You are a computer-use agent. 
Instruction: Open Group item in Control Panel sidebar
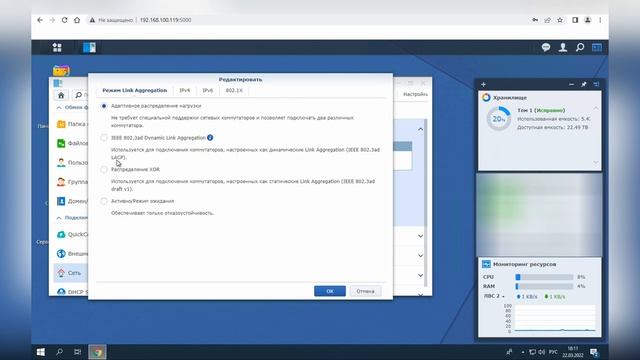click(x=71, y=182)
